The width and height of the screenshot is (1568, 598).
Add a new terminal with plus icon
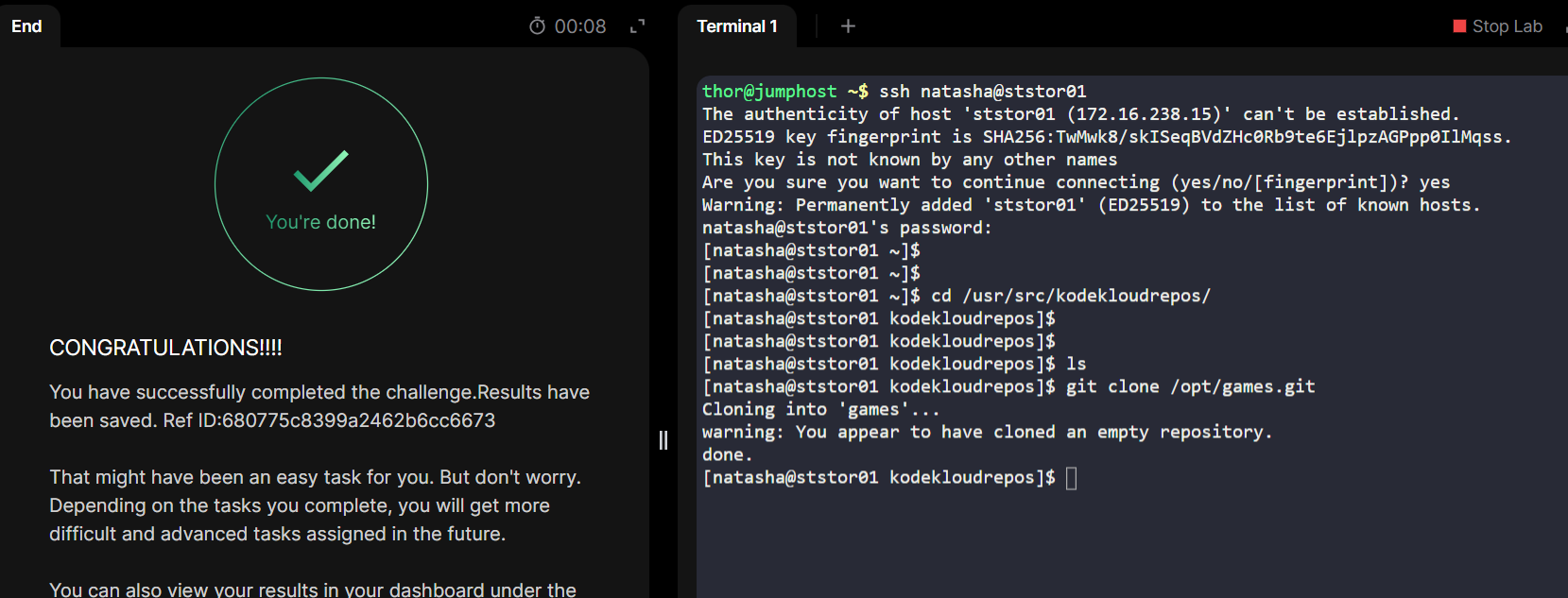(848, 26)
